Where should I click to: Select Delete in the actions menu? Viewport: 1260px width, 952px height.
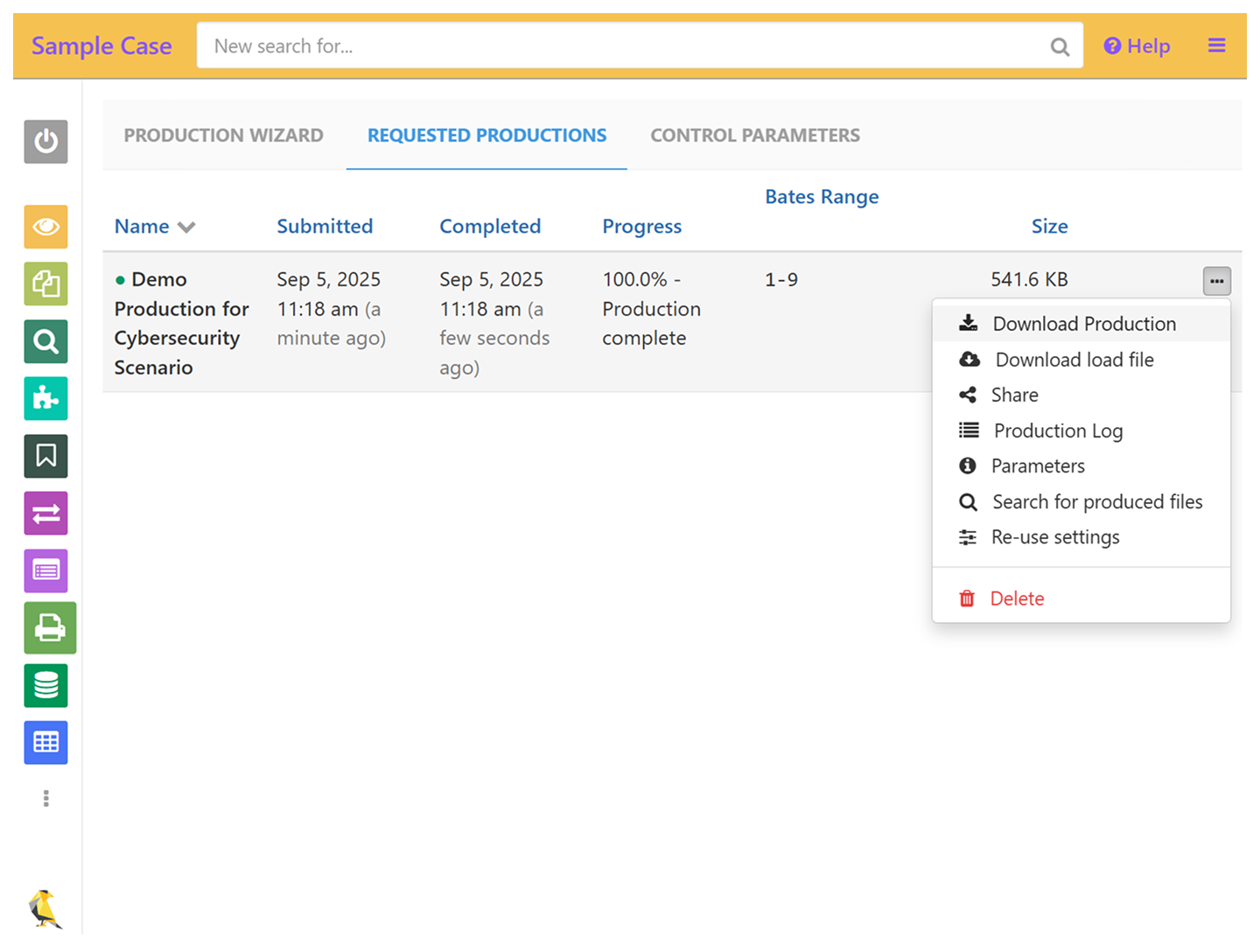tap(1017, 598)
